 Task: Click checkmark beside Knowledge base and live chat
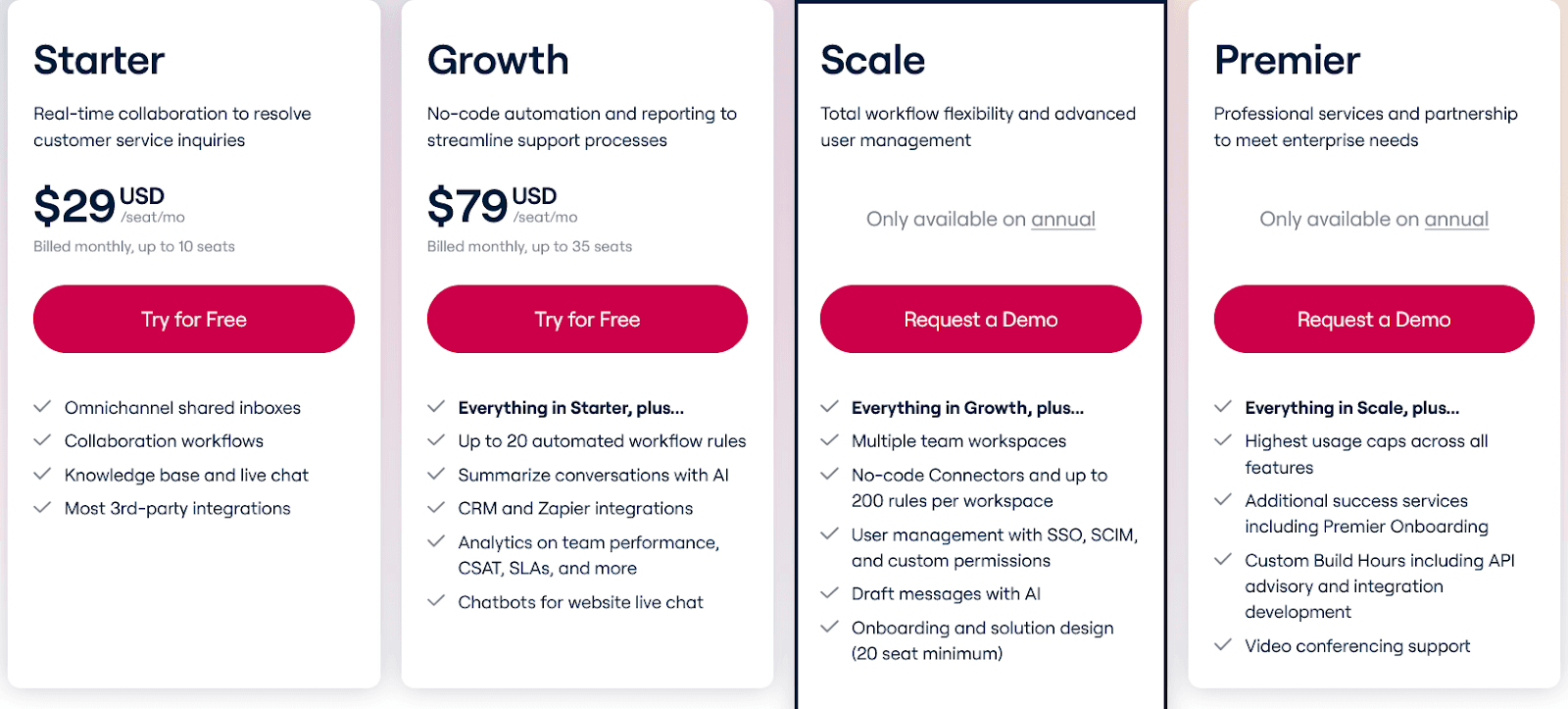click(42, 474)
